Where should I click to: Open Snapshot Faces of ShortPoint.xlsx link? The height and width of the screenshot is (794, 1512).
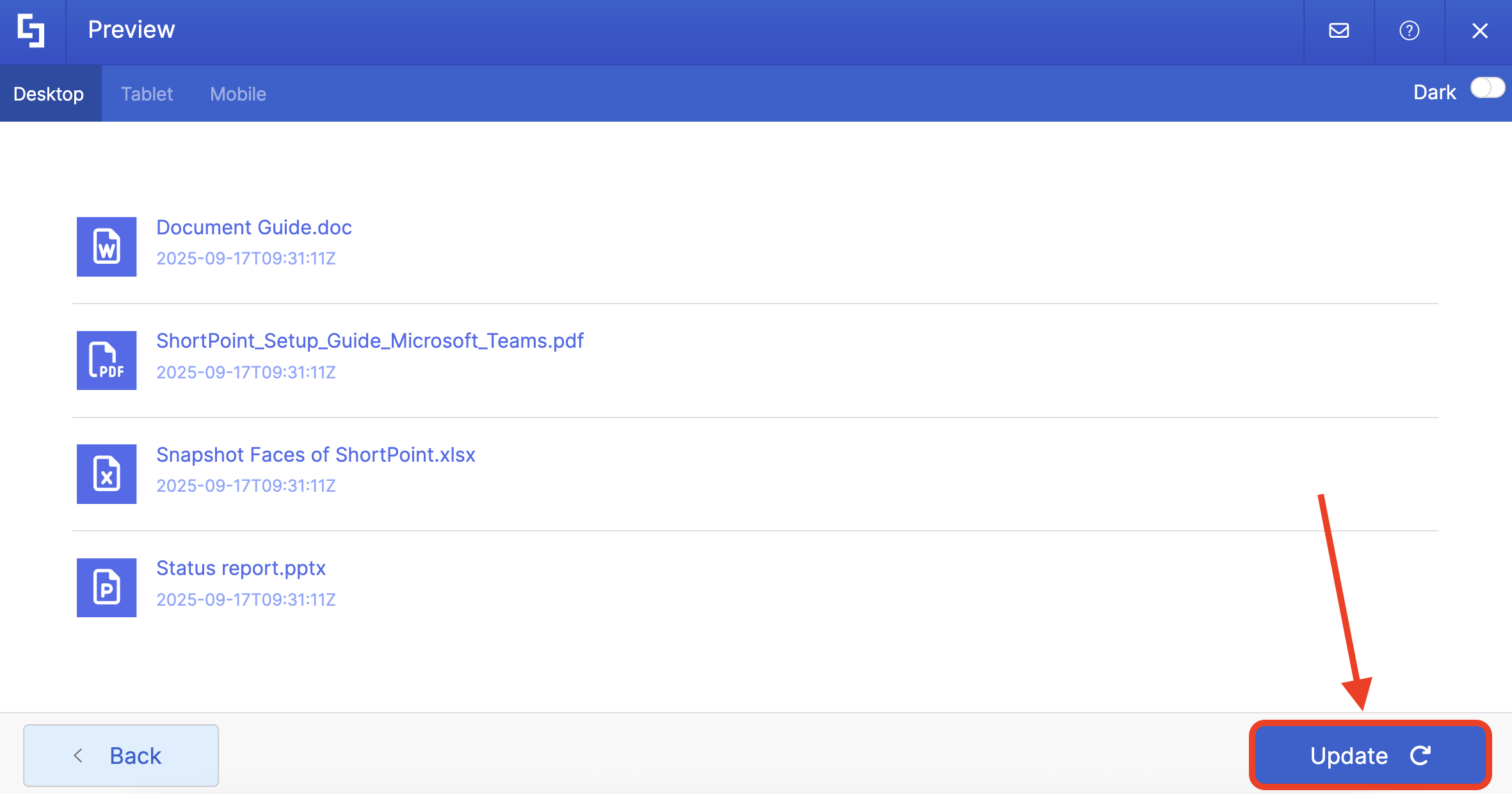click(x=316, y=455)
